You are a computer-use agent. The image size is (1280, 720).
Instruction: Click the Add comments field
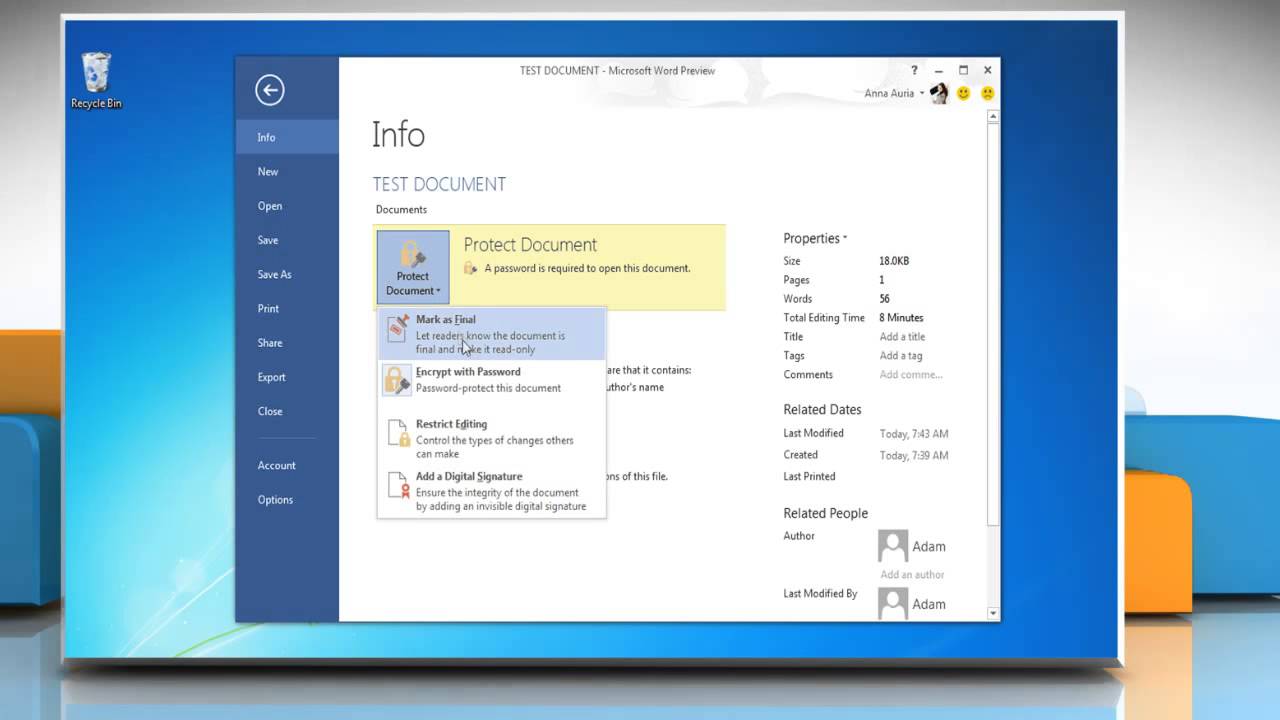tap(911, 375)
